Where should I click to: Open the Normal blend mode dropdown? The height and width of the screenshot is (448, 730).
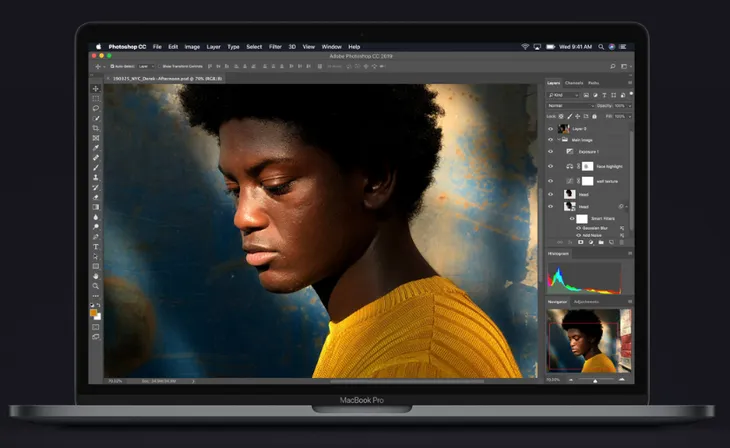pos(571,106)
